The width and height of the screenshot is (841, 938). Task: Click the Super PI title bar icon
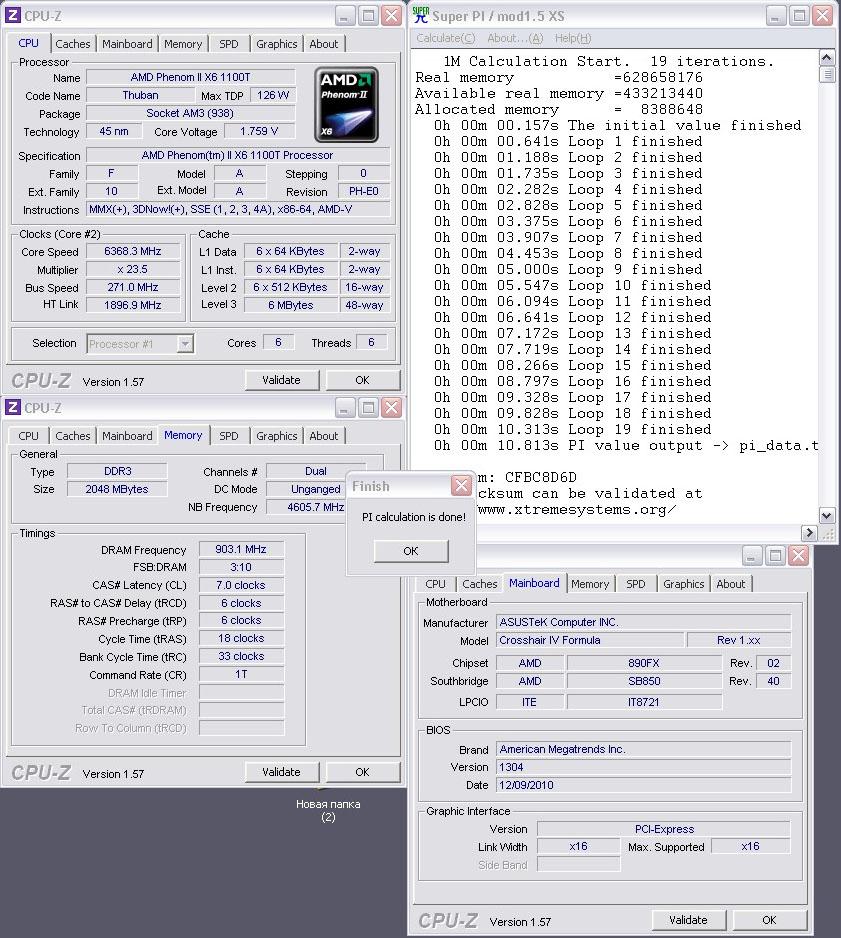pyautogui.click(x=420, y=16)
